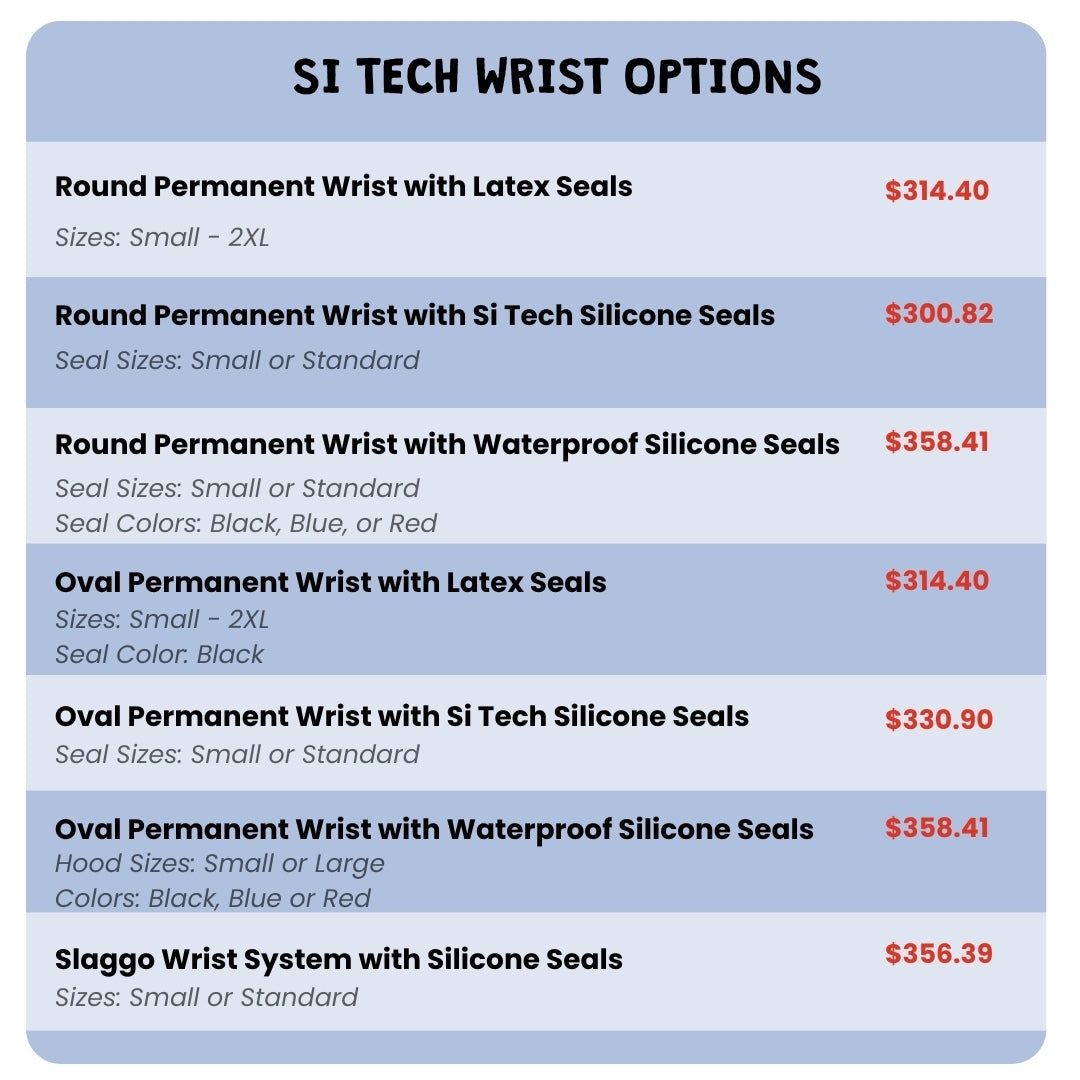The height and width of the screenshot is (1080, 1080).
Task: Click the Seal Color: Black line
Action: (x=159, y=654)
